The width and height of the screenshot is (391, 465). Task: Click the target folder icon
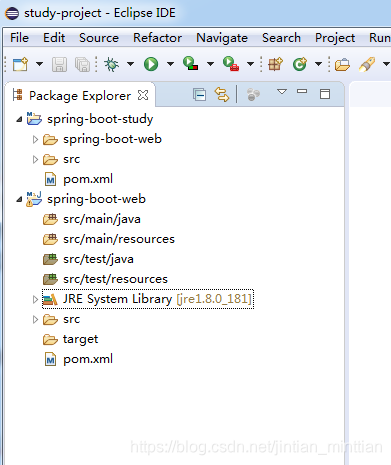point(50,340)
